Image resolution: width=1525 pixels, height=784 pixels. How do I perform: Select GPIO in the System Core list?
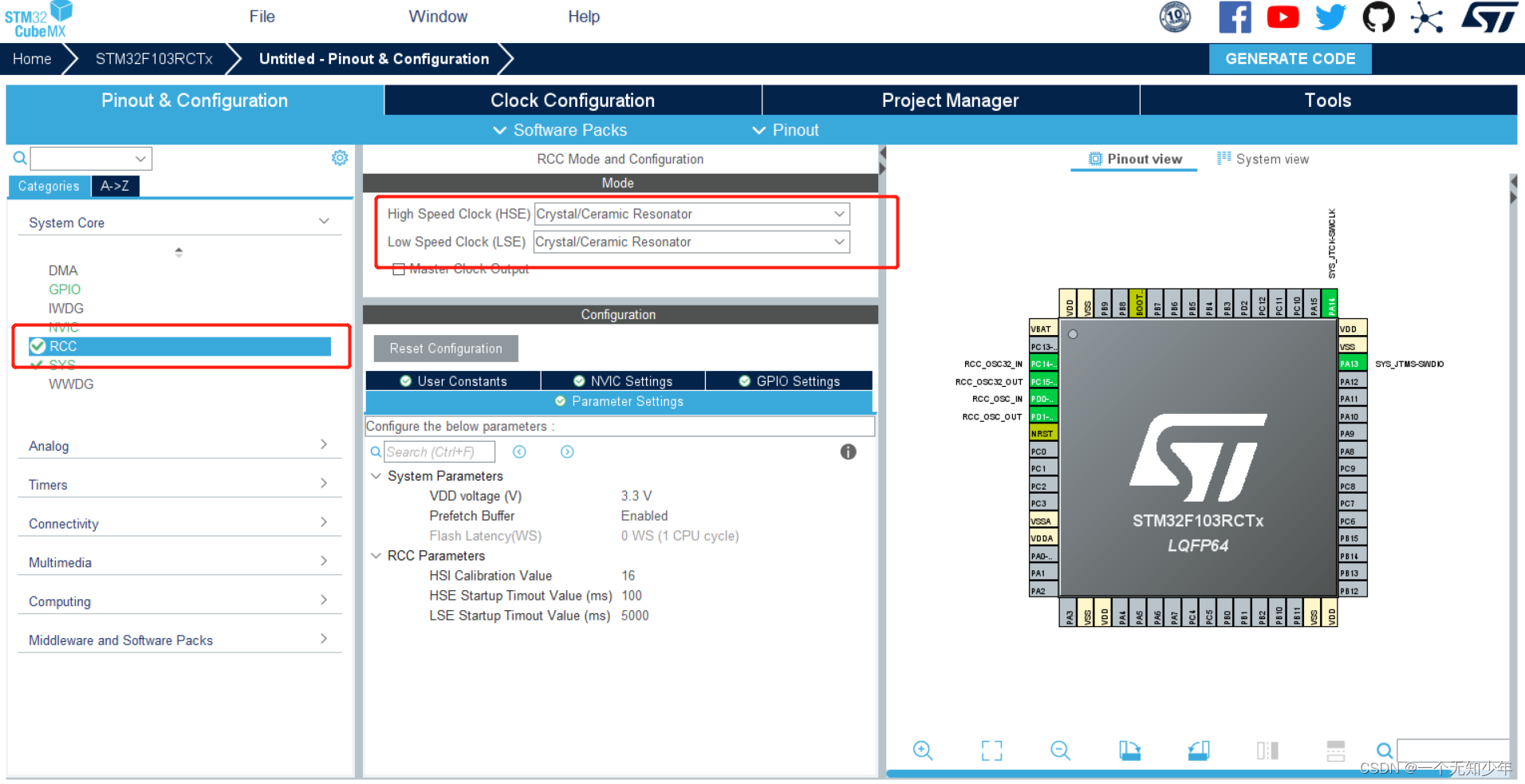(x=65, y=289)
